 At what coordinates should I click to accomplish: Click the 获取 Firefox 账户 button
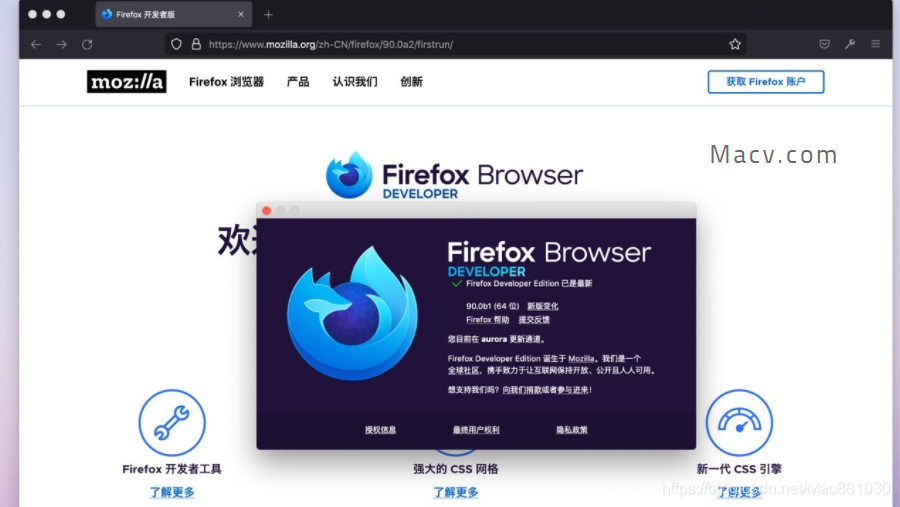pos(766,82)
